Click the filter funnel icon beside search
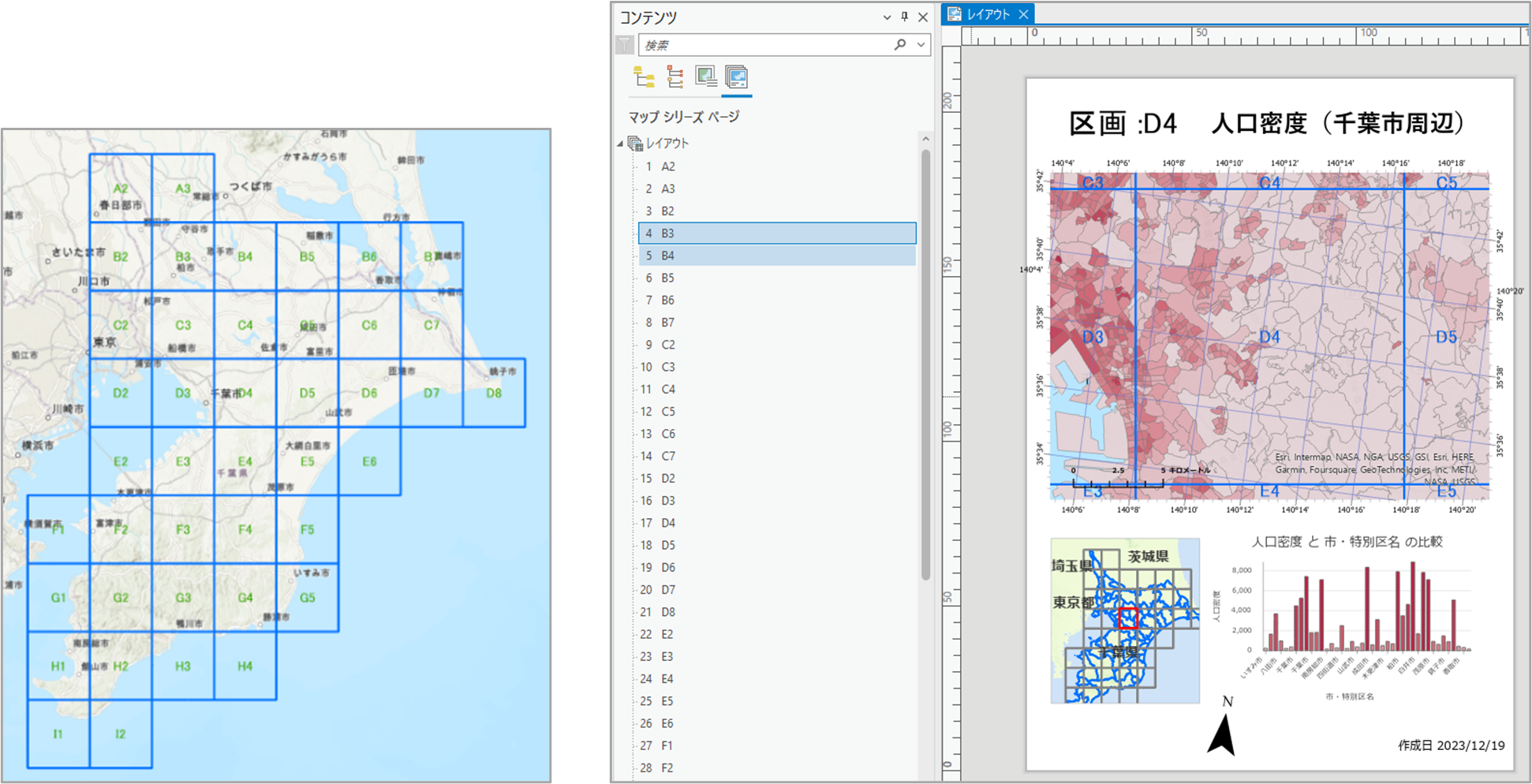This screenshot has width=1532, height=784. pyautogui.click(x=624, y=45)
